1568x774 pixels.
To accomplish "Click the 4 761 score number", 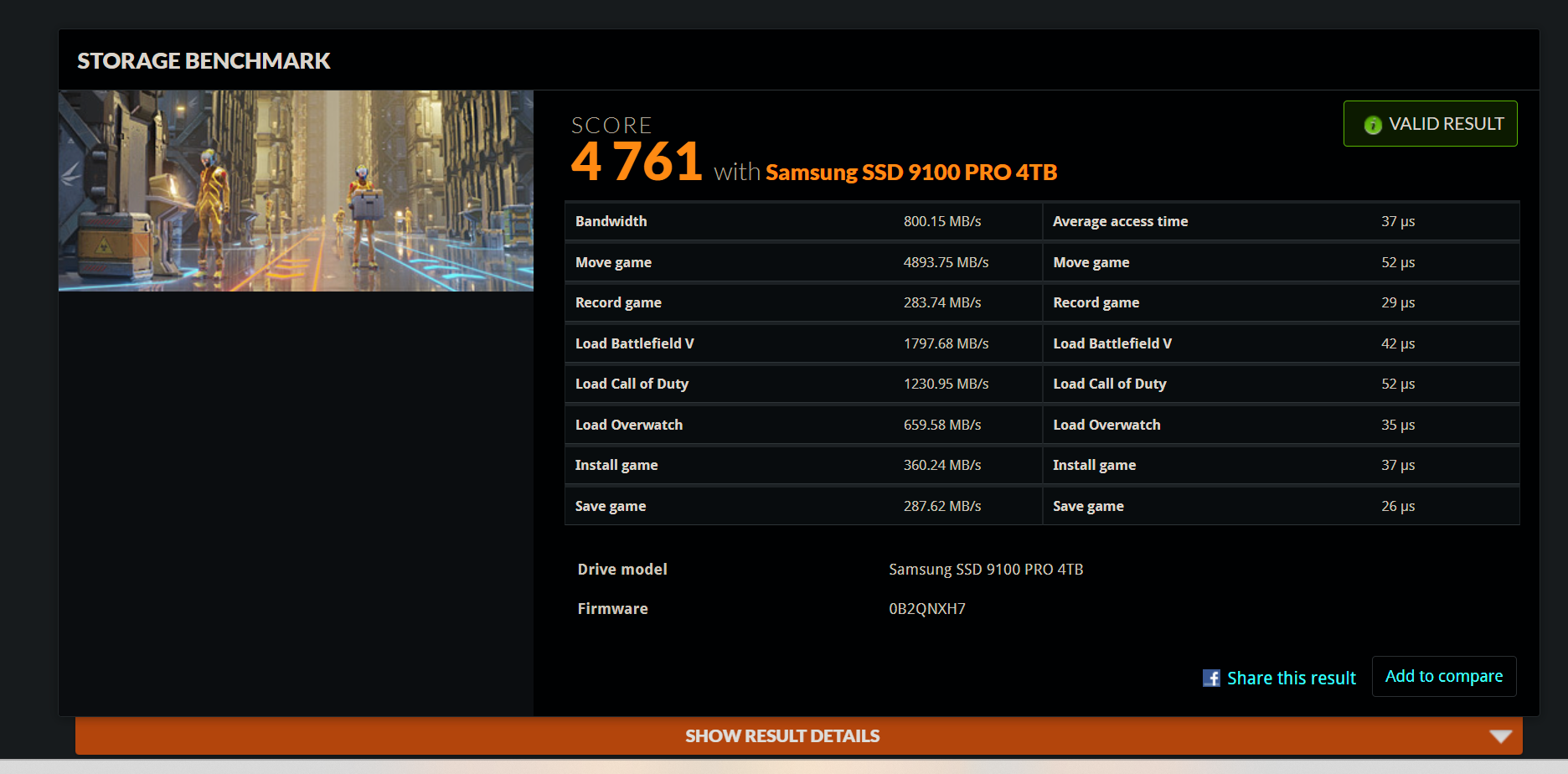I will pos(637,162).
